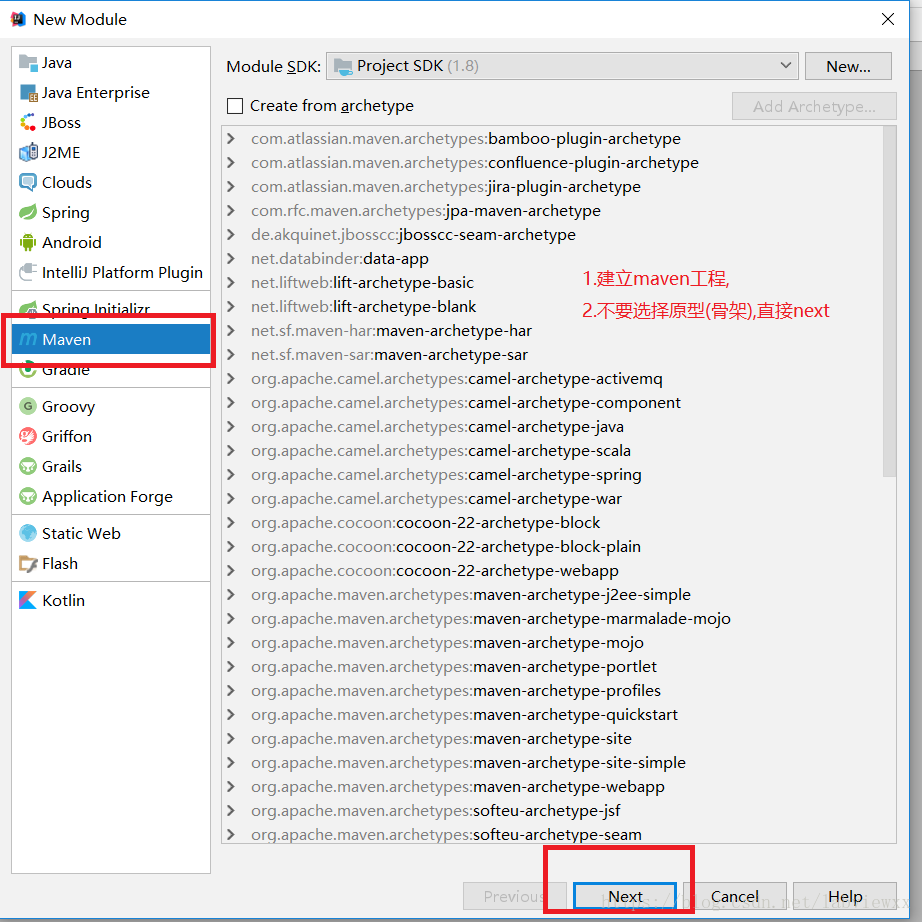Open the Module SDK dropdown
Screen dimensions: 922x922
[x=562, y=66]
